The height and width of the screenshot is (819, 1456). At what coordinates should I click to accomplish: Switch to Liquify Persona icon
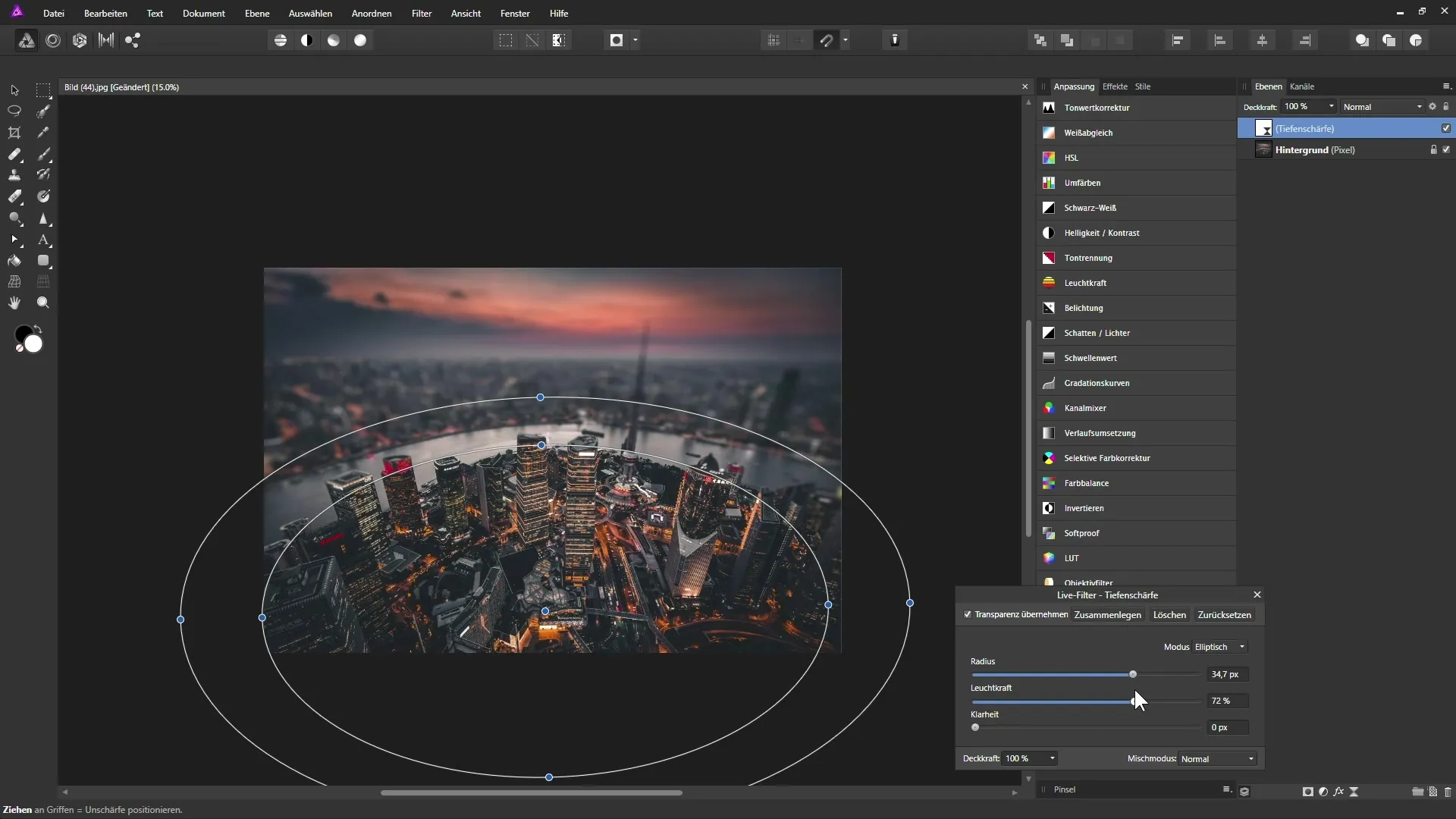(x=53, y=40)
